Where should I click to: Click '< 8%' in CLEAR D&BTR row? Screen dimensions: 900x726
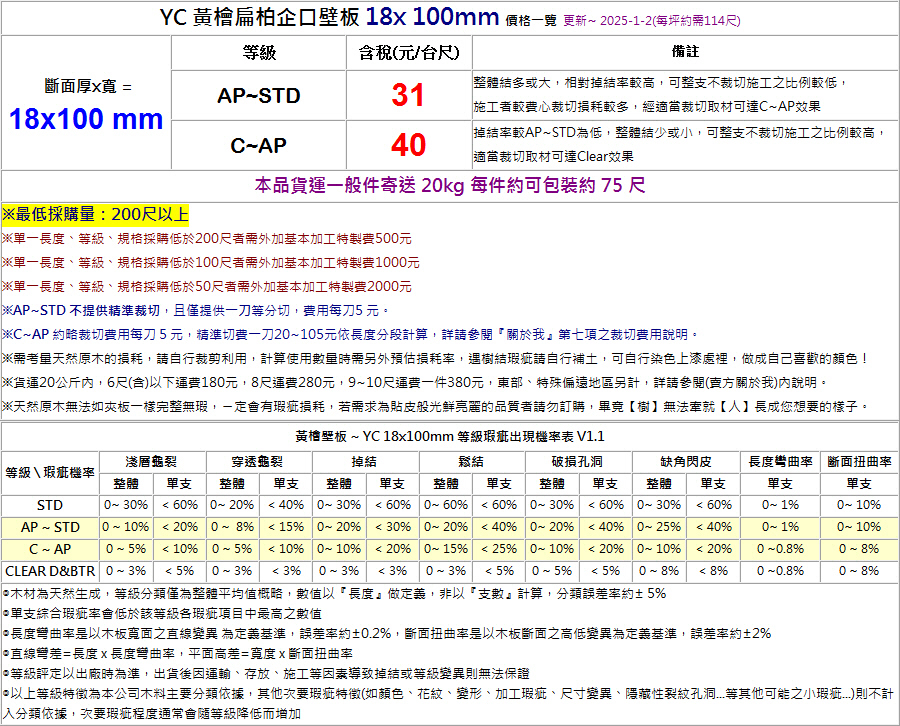(x=713, y=571)
